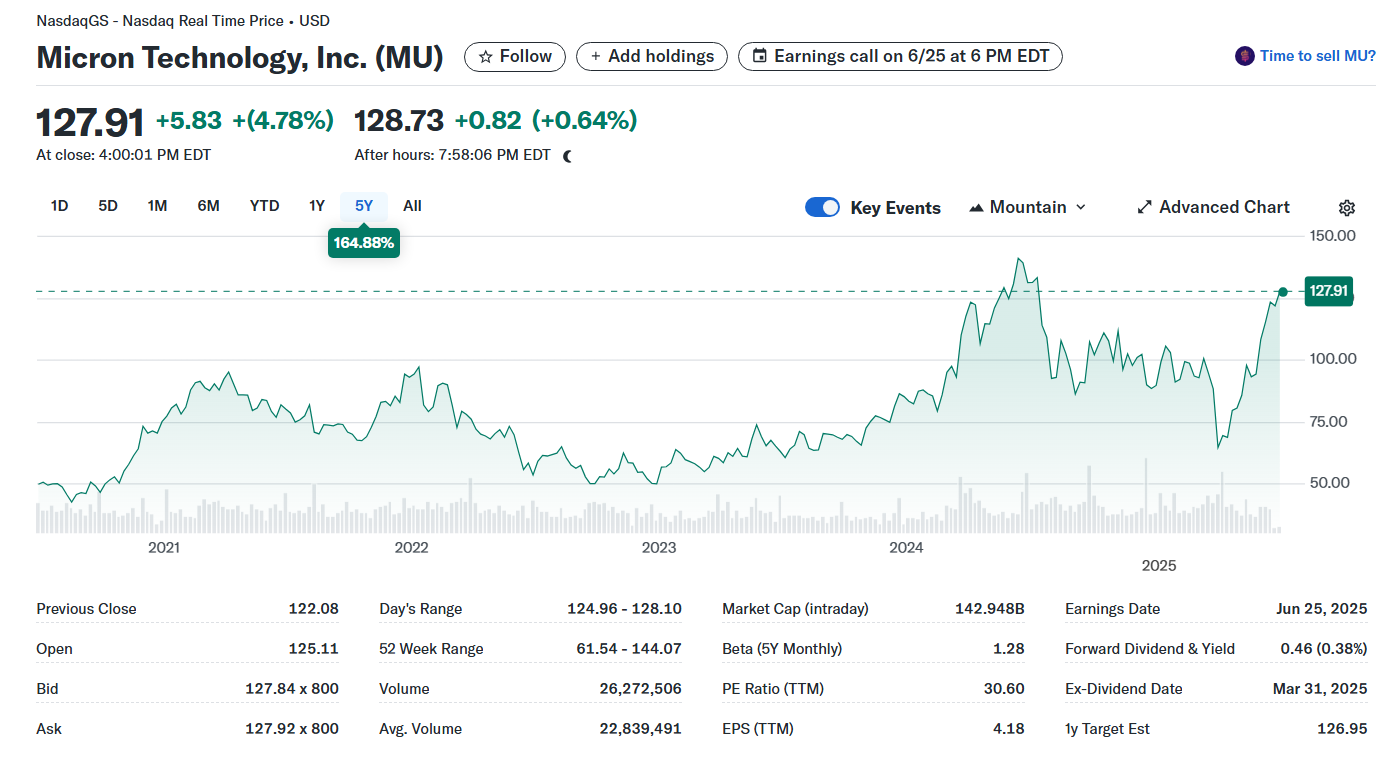Click the 100.00 price axis label
The height and width of the screenshot is (763, 1384).
1332,359
